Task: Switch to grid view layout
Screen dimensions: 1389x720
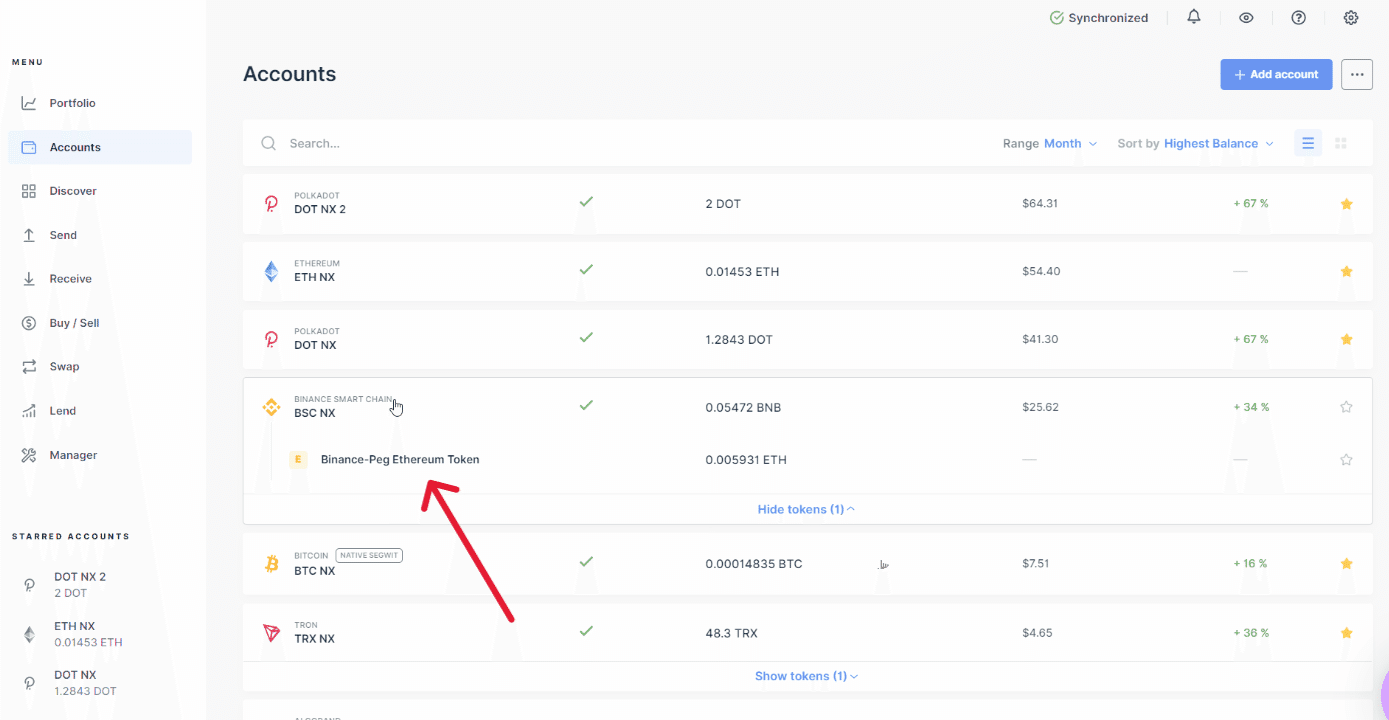Action: [1341, 143]
